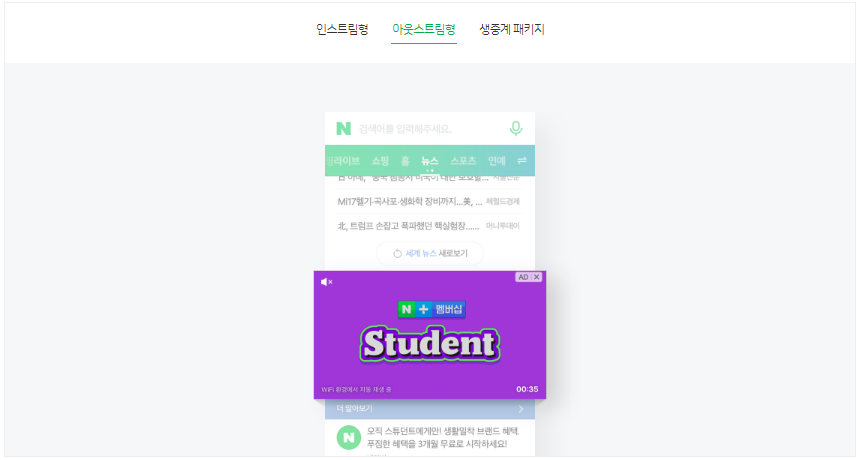
Task: Expand 더 알아보기 chevron arrow
Action: pyautogui.click(x=521, y=409)
